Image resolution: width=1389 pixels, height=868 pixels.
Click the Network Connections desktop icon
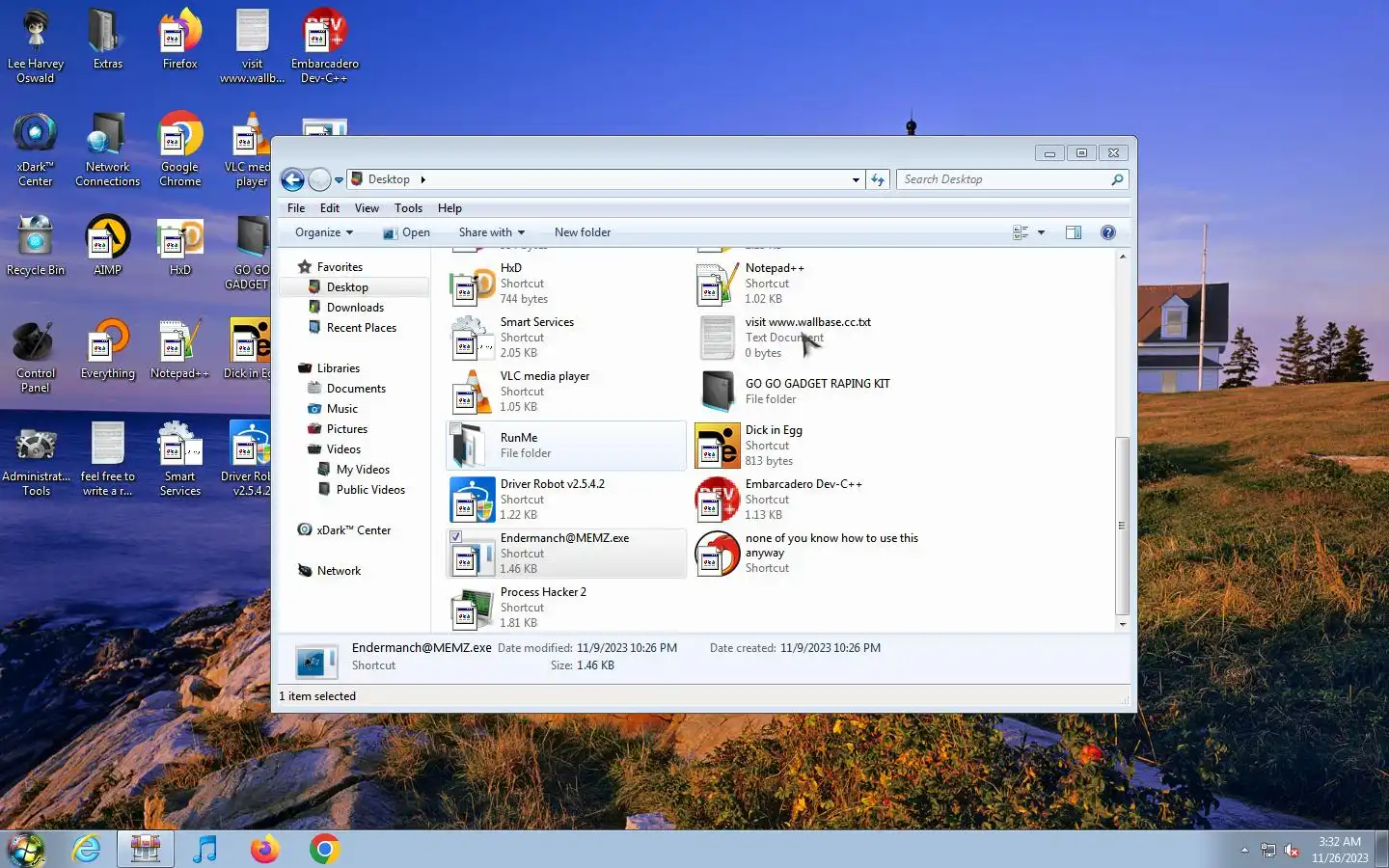[x=107, y=149]
